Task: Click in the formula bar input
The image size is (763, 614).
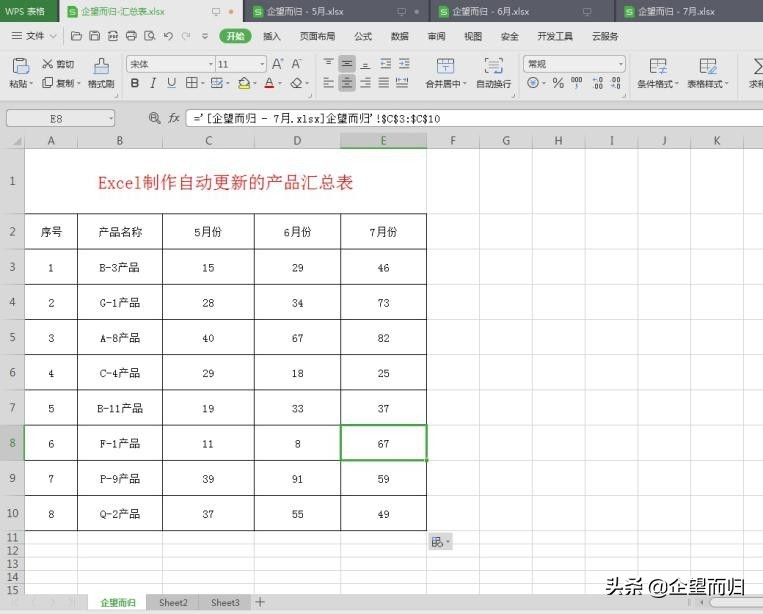Action: pyautogui.click(x=474, y=118)
